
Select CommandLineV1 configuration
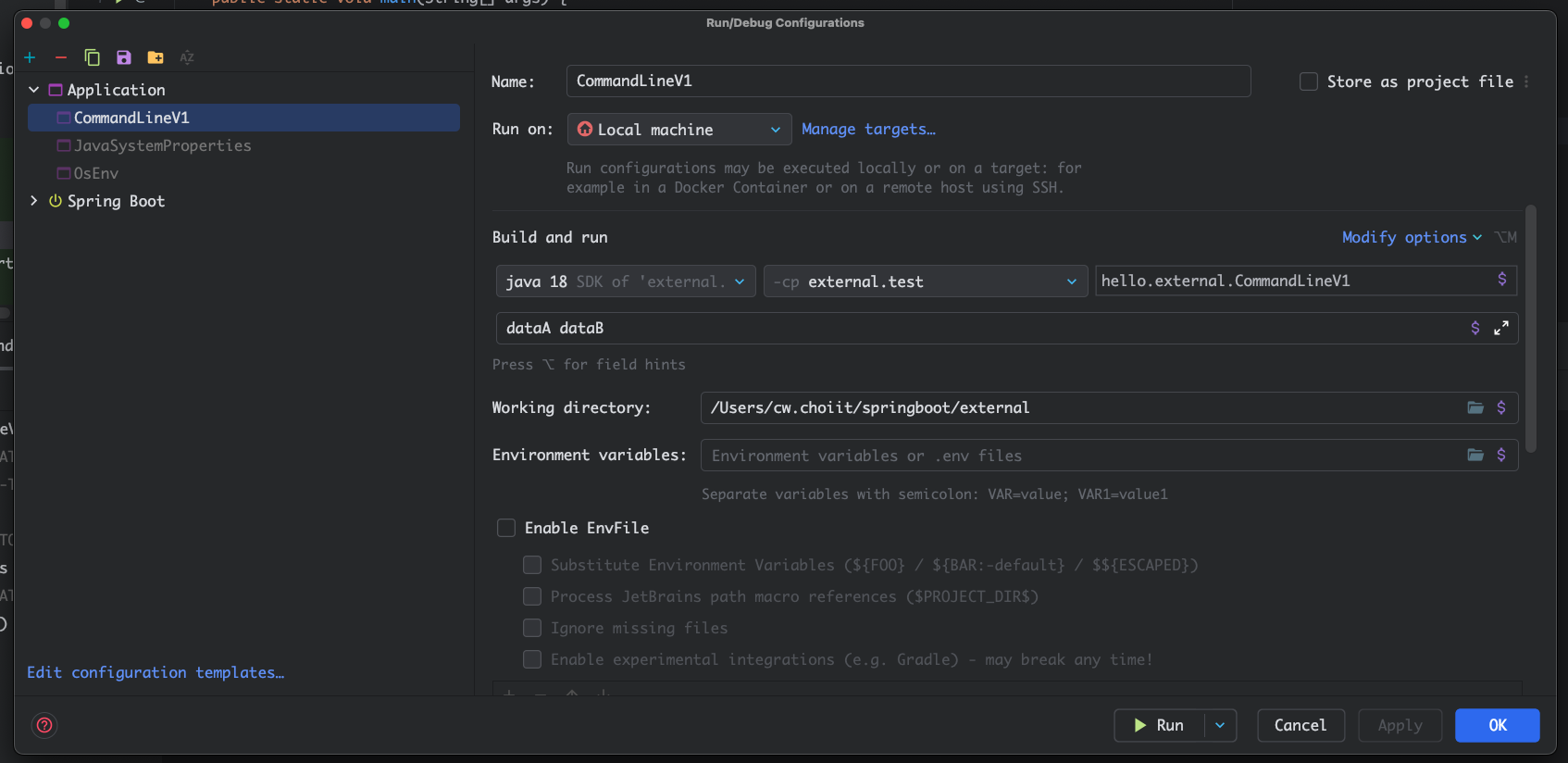[243, 118]
